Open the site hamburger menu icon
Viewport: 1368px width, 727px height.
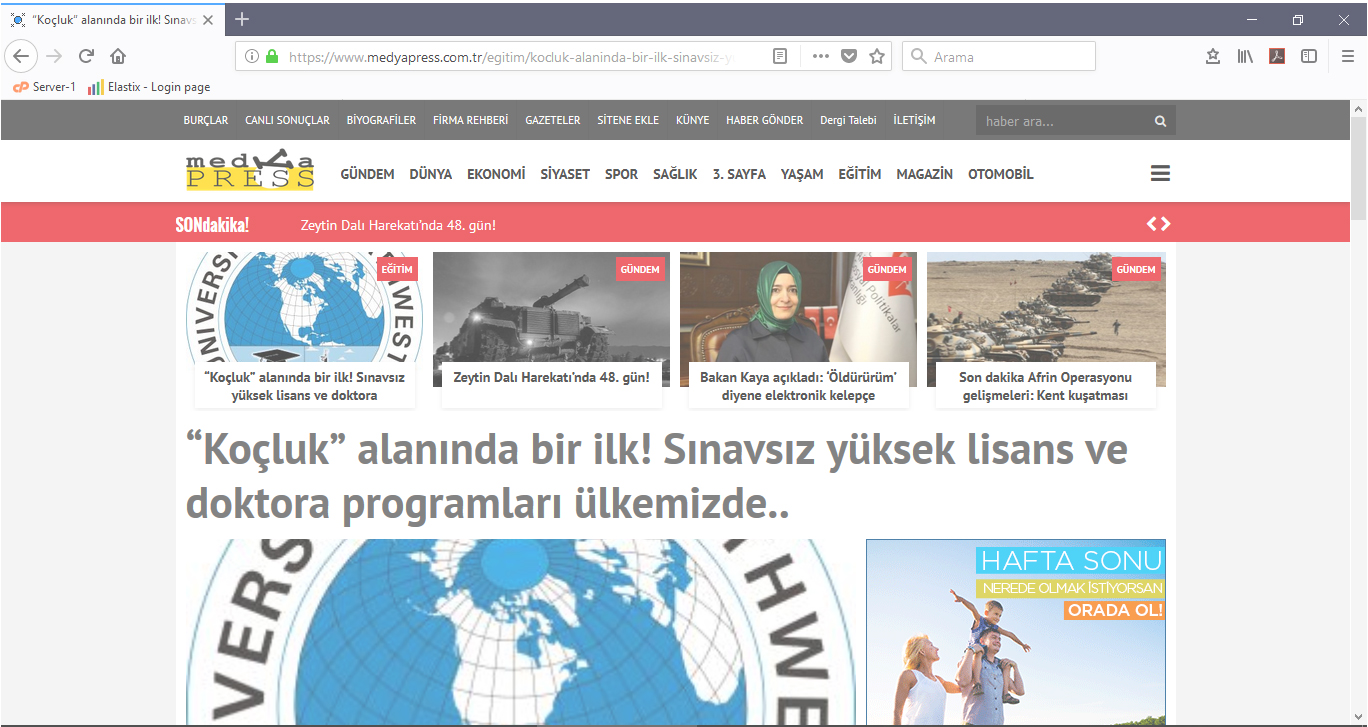click(x=1160, y=174)
